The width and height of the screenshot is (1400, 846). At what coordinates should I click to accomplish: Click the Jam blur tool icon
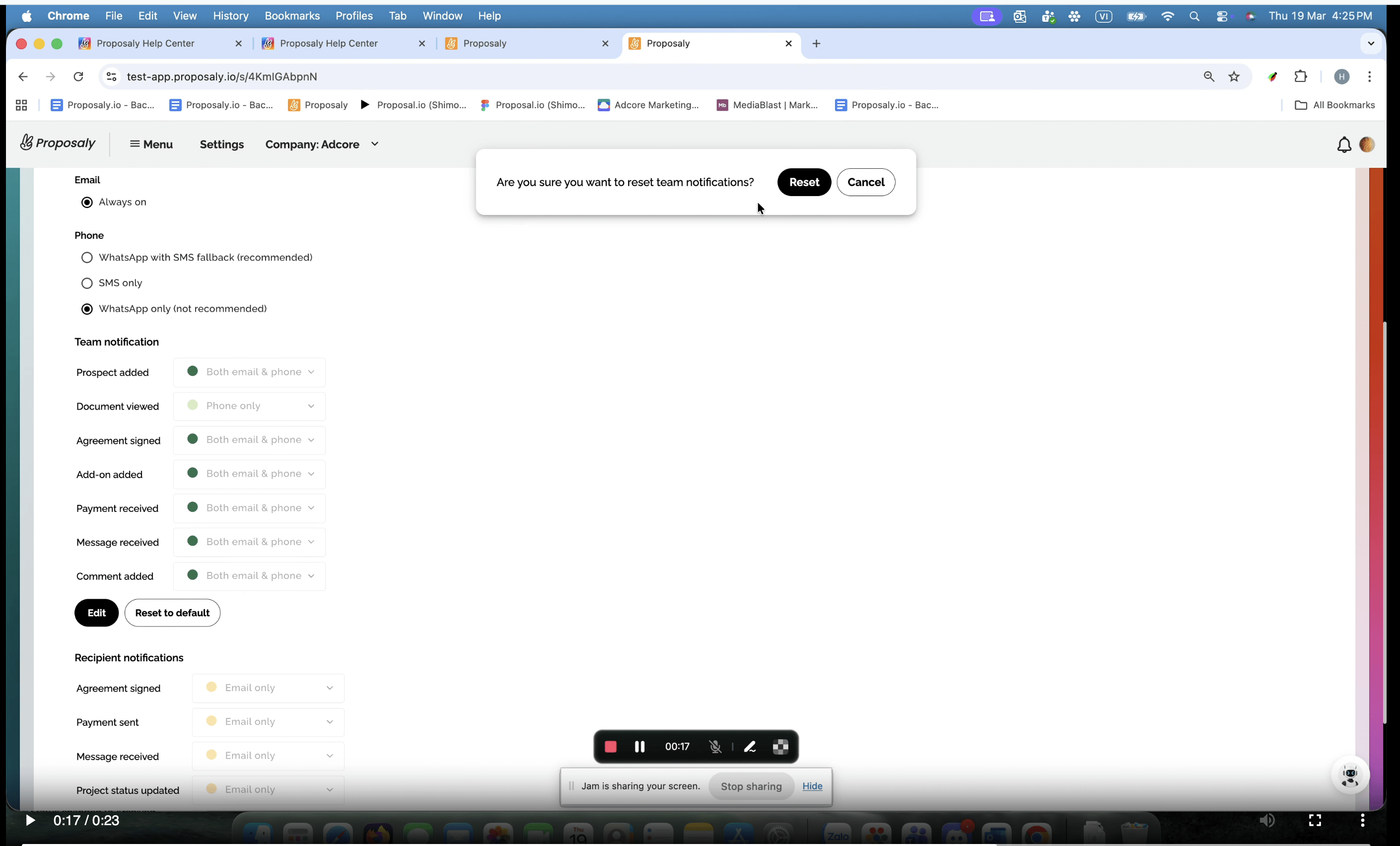[781, 747]
